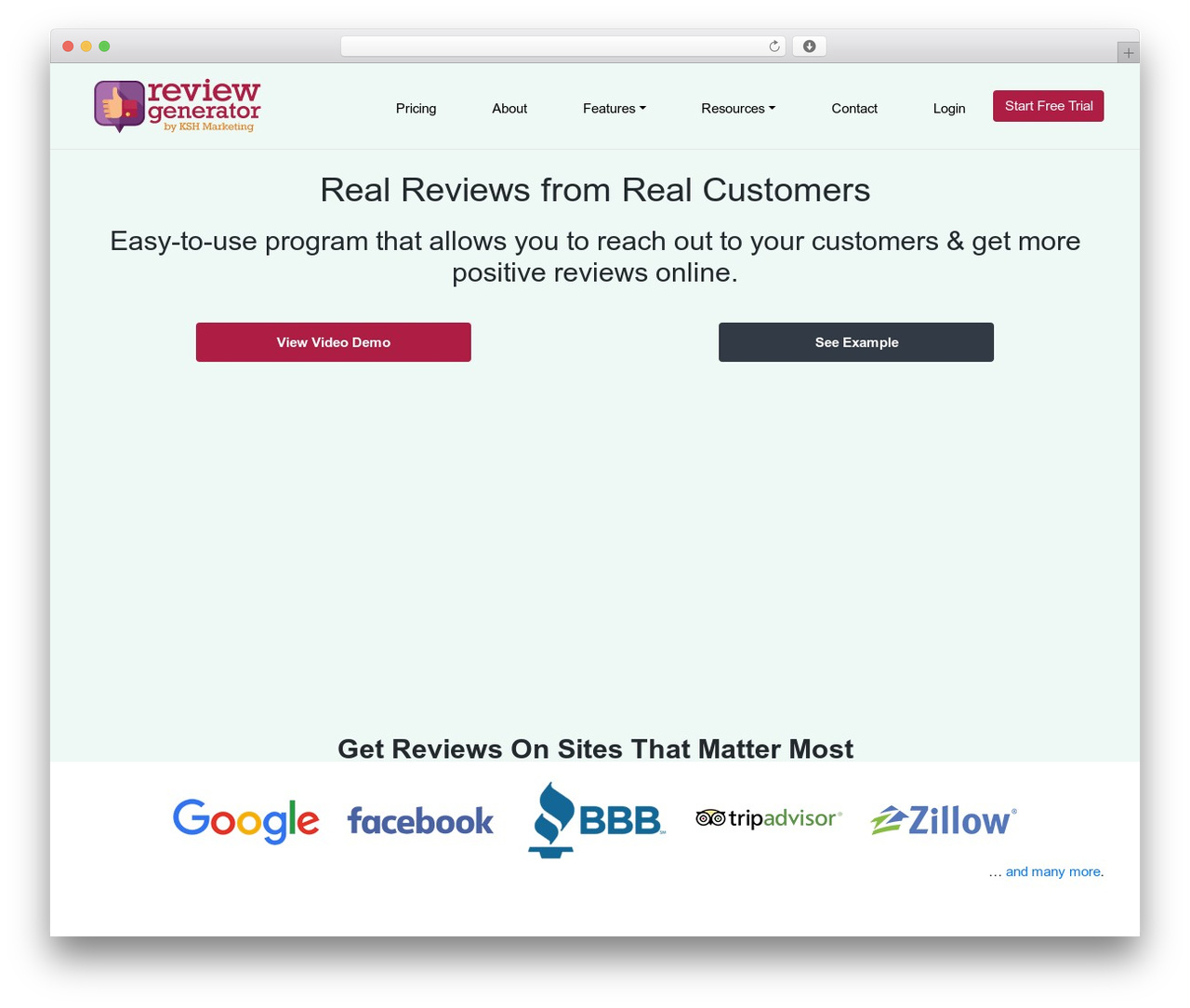The height and width of the screenshot is (1008, 1190).
Task: Select the See Example button
Action: click(x=856, y=342)
